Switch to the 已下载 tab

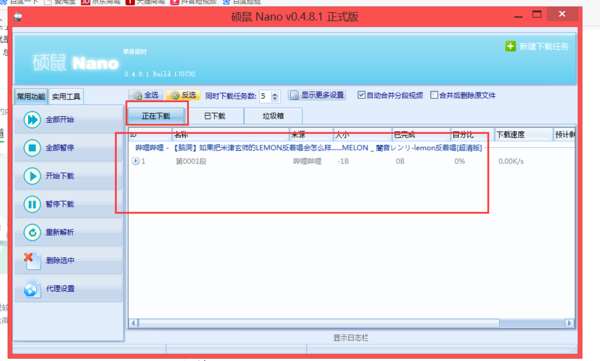(215, 116)
